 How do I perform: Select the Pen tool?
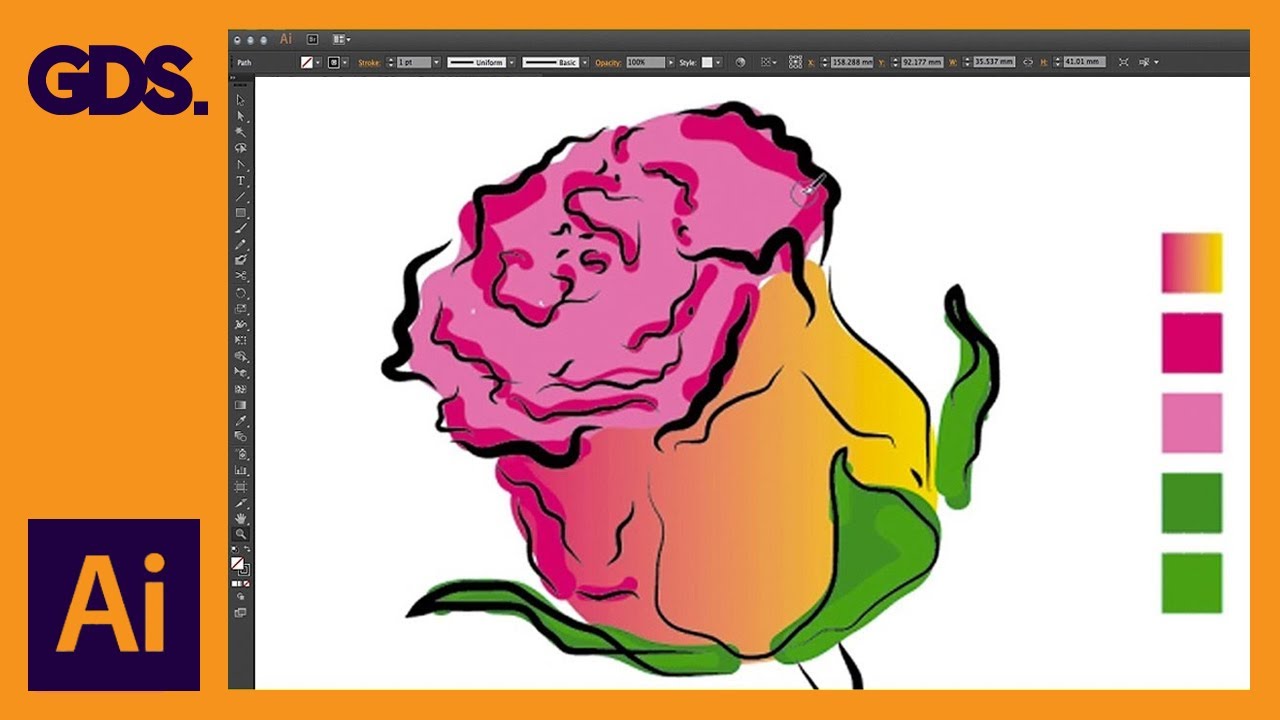241,164
